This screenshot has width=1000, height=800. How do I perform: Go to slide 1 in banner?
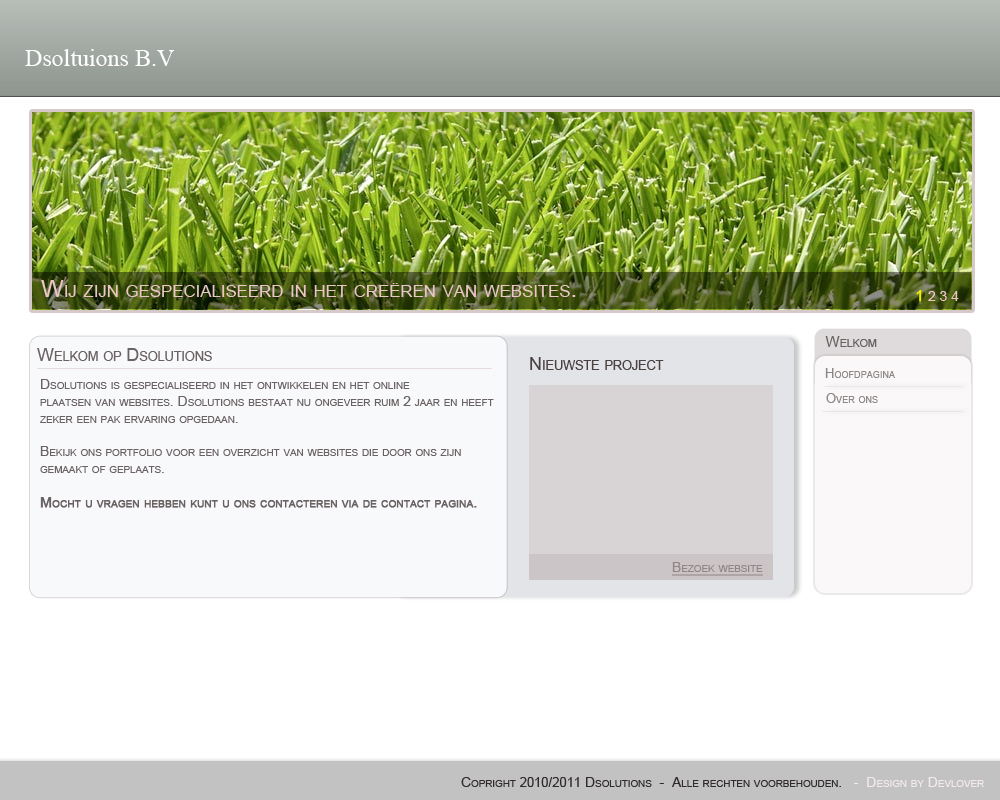pos(920,296)
